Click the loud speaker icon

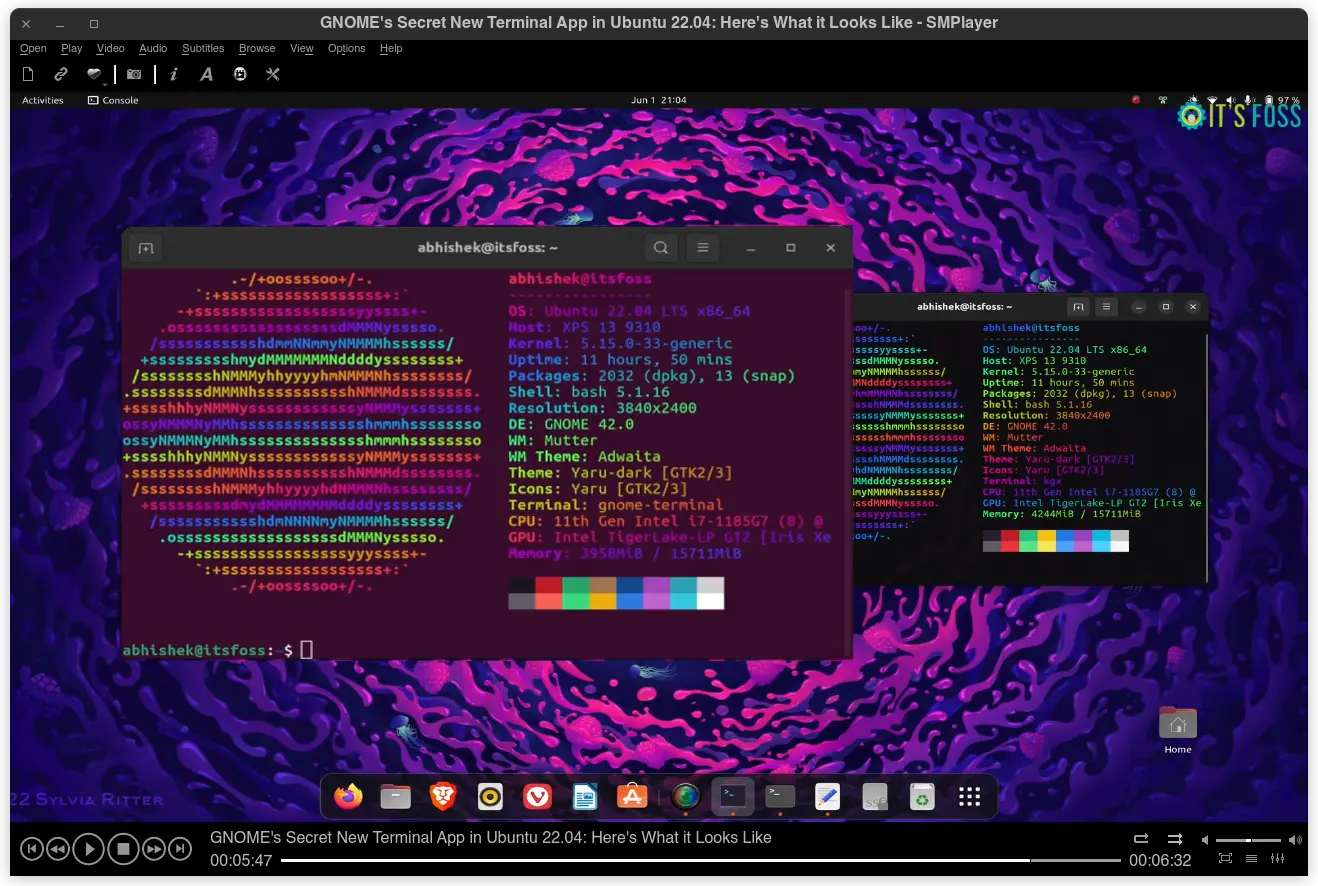point(1295,840)
